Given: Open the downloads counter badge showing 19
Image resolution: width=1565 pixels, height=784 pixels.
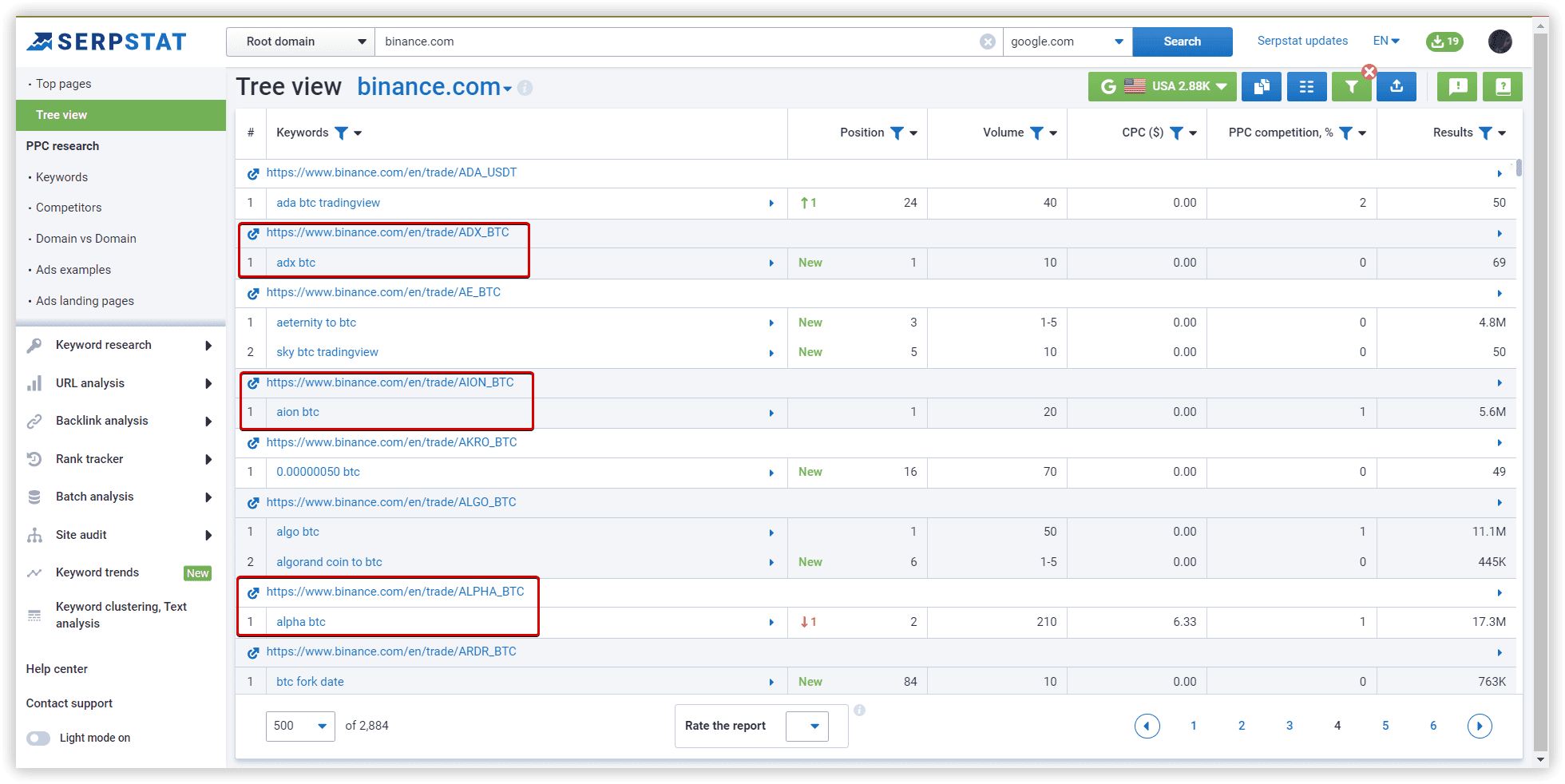Looking at the screenshot, I should (x=1444, y=42).
